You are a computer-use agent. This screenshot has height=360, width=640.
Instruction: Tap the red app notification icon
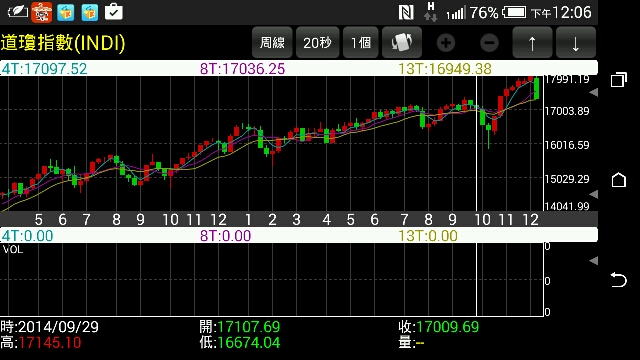point(42,13)
